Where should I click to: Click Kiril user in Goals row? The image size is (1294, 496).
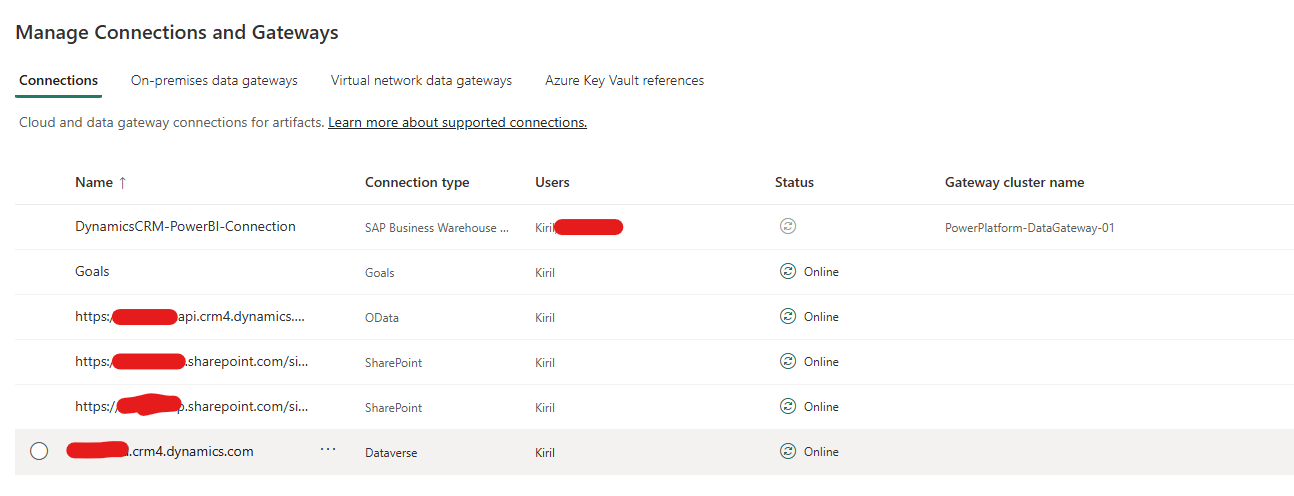545,273
